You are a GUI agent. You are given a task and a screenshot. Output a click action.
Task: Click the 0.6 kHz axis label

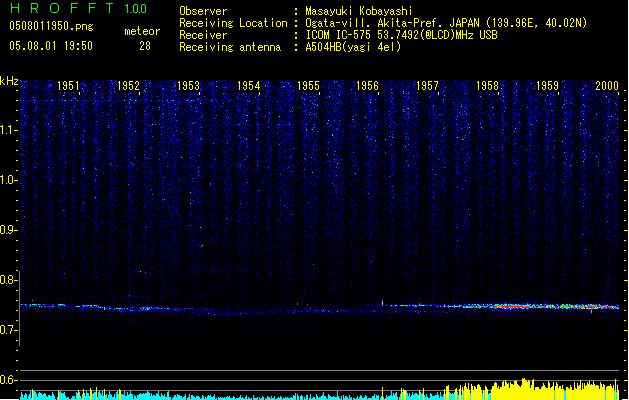coord(8,380)
